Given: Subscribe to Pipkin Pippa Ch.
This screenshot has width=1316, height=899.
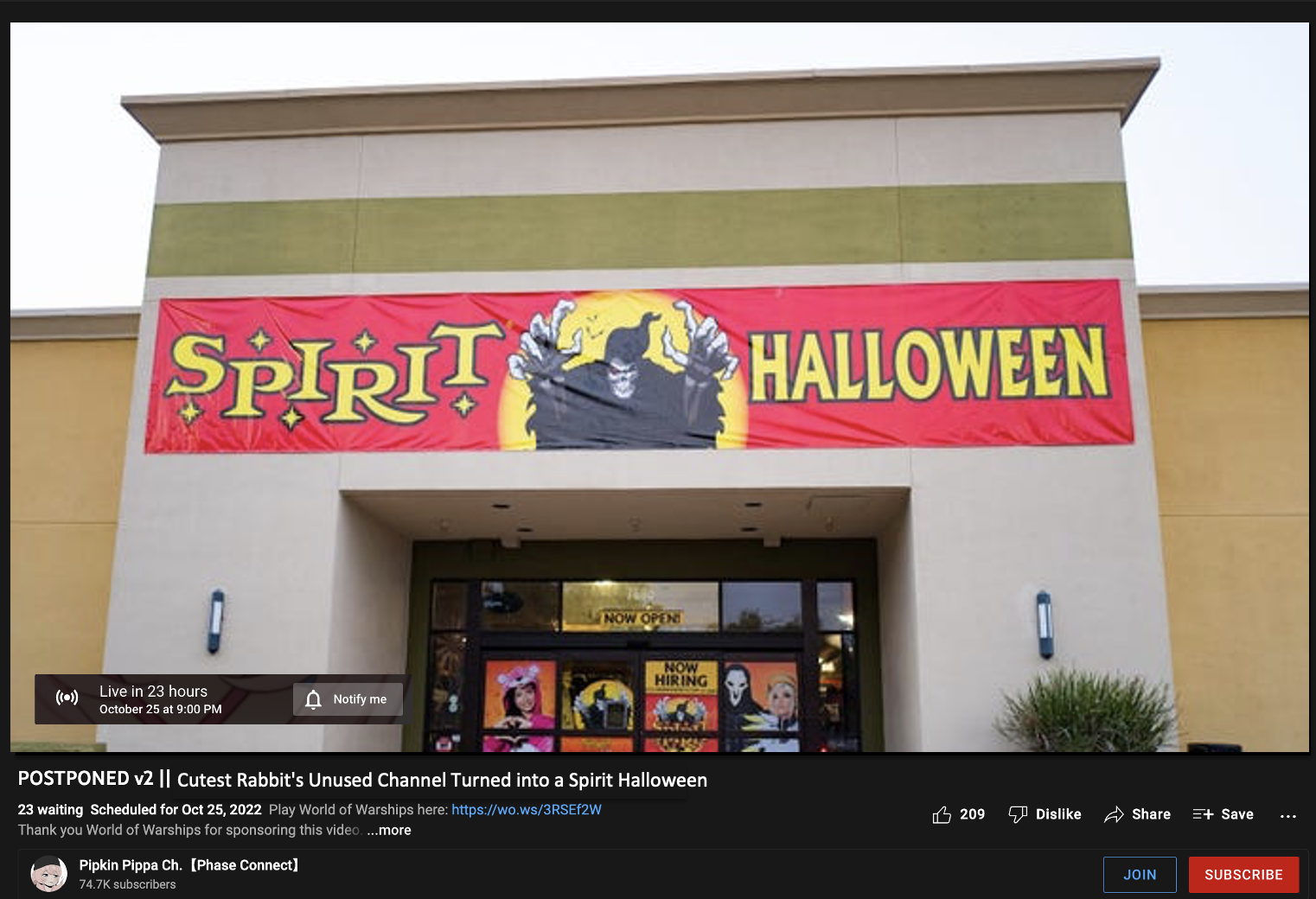Looking at the screenshot, I should point(1243,875).
